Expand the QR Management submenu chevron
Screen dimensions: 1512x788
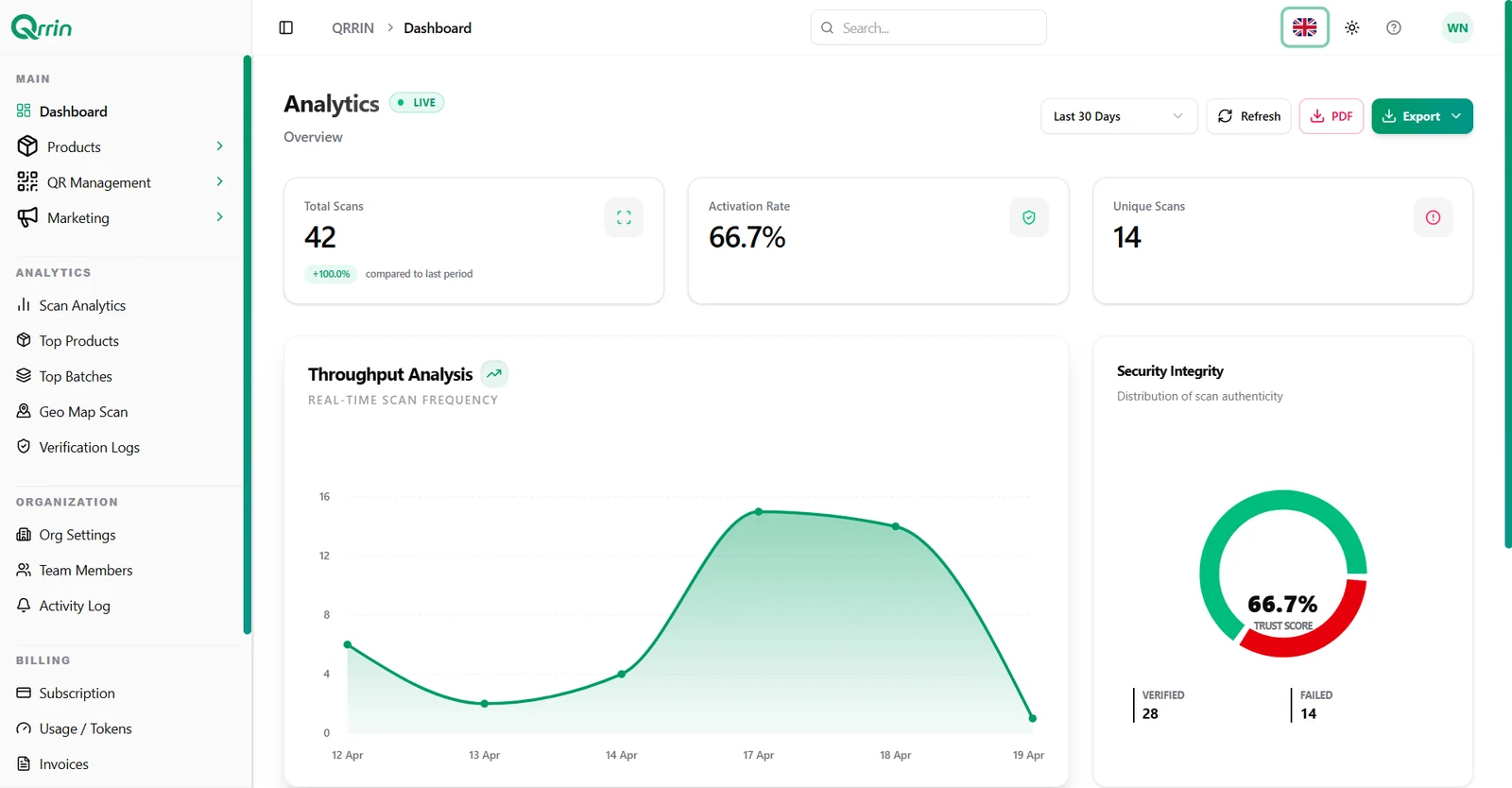(x=219, y=181)
